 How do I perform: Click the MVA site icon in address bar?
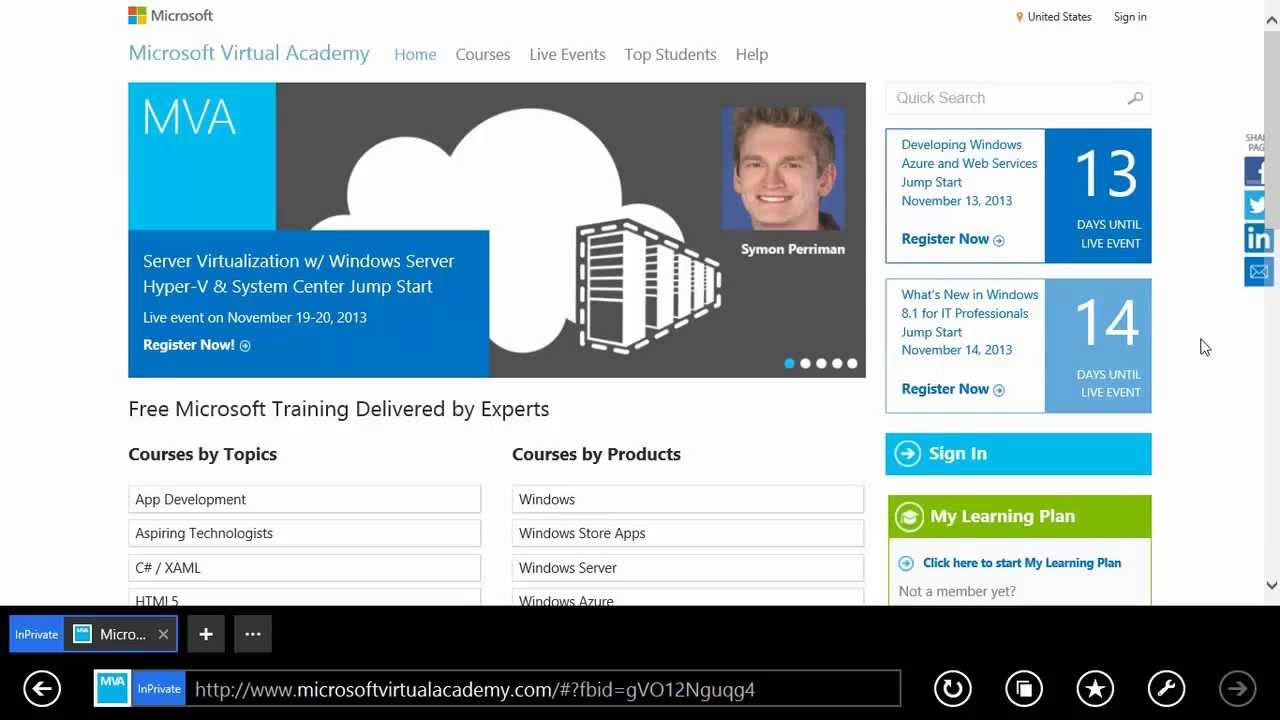click(113, 688)
